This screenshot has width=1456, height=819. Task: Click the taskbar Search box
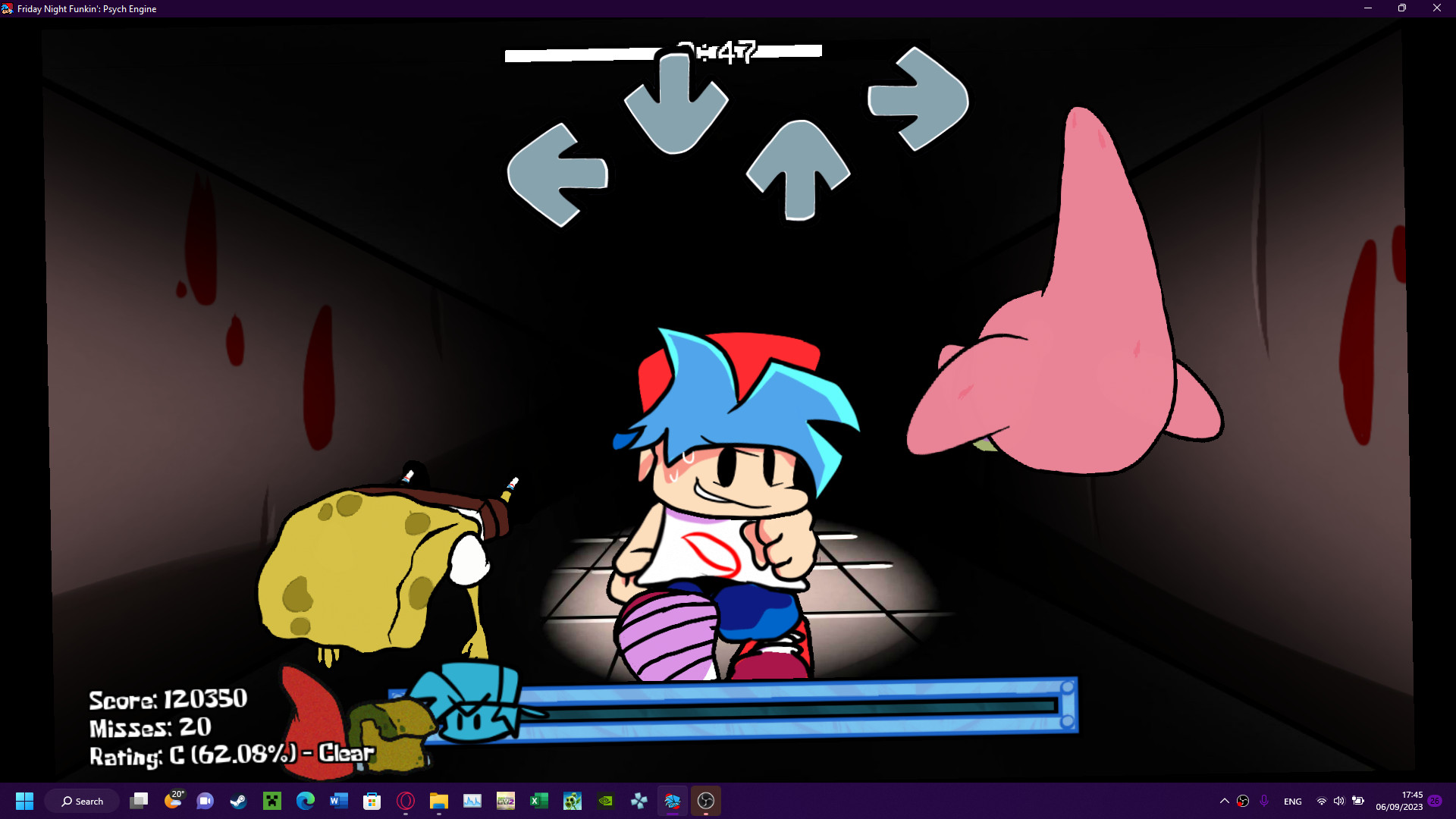(x=82, y=801)
